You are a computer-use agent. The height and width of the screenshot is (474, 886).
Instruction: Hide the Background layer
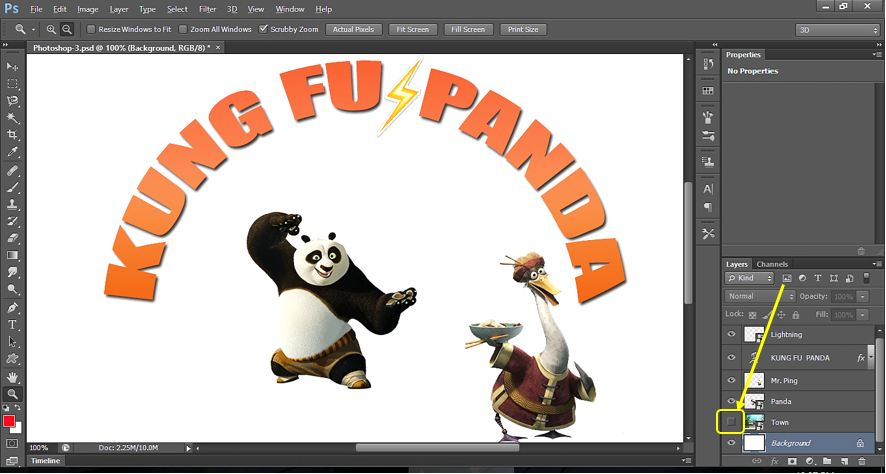click(x=731, y=443)
